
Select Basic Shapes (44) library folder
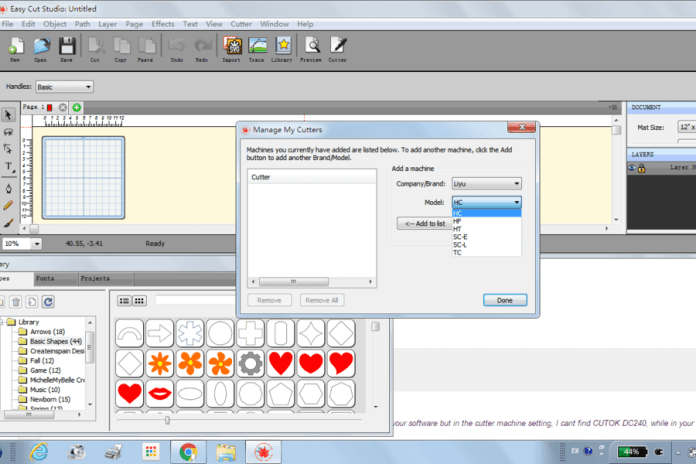point(56,341)
